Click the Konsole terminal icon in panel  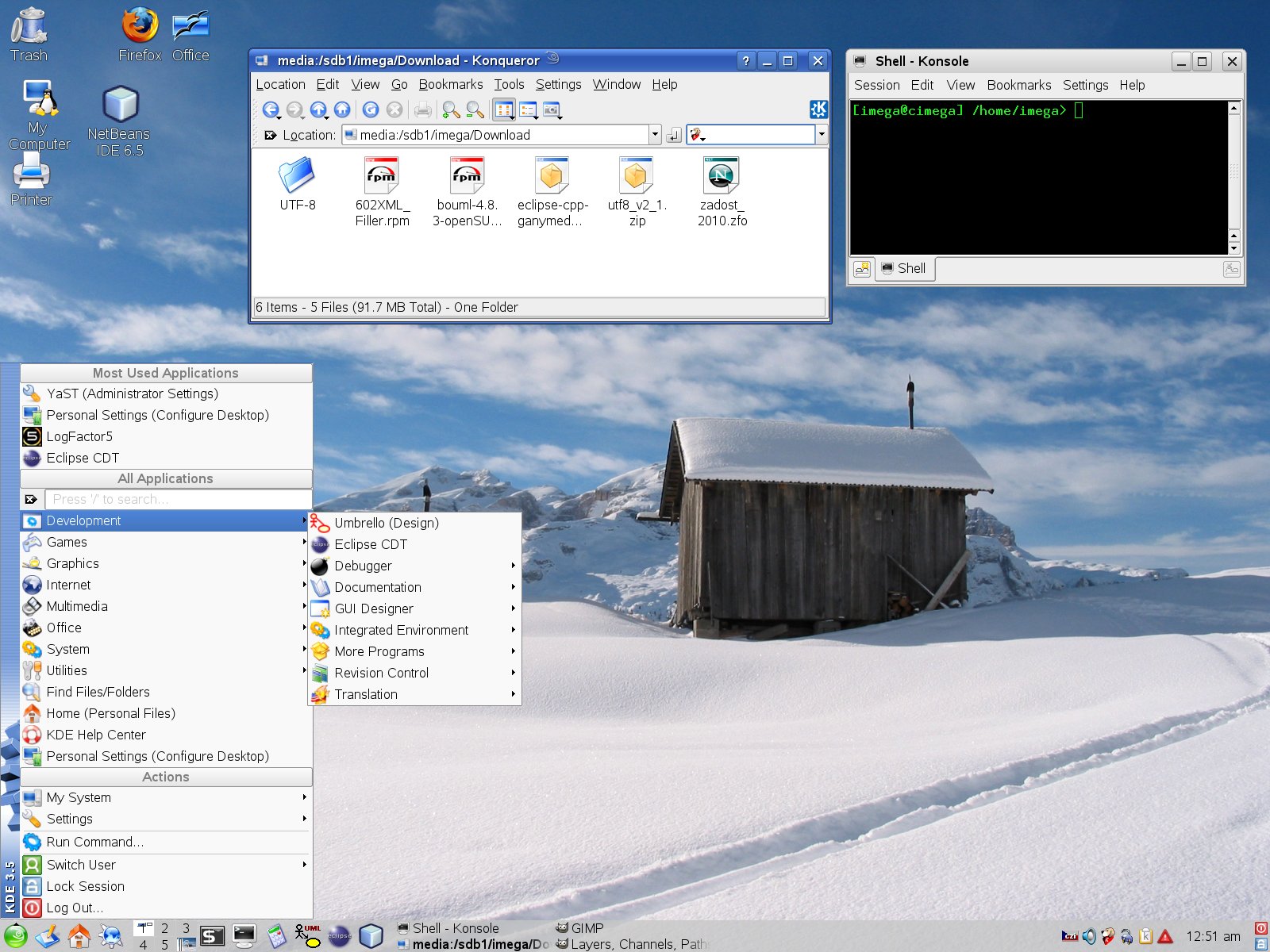coord(244,936)
